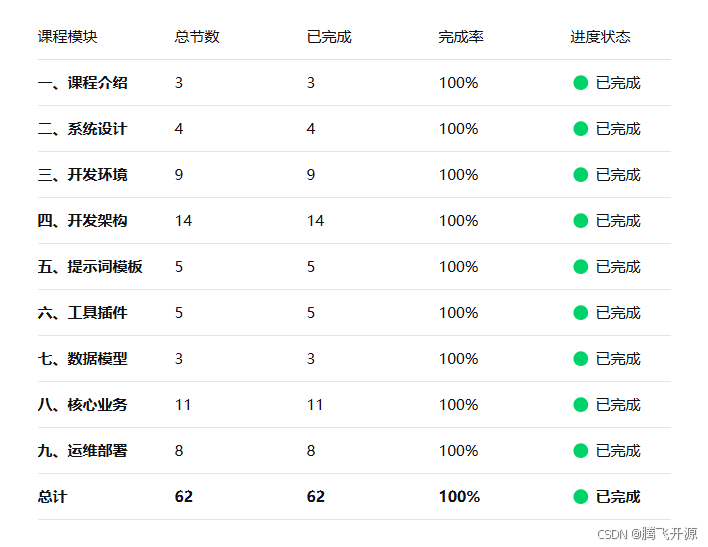Click the 二、系统设计 module name
This screenshot has height=547, width=708.
[x=83, y=129]
